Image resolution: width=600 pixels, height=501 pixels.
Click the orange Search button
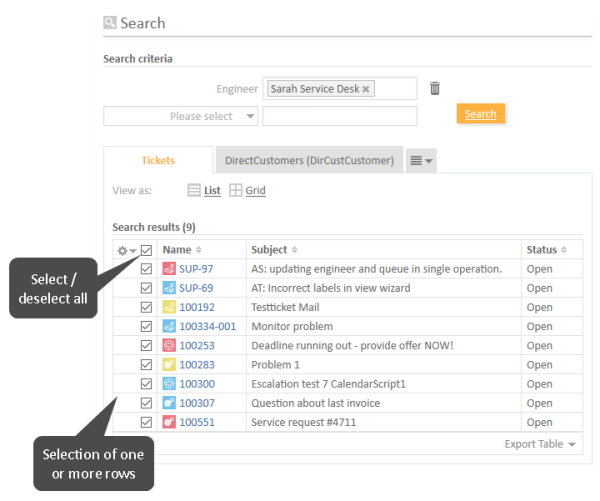[481, 114]
